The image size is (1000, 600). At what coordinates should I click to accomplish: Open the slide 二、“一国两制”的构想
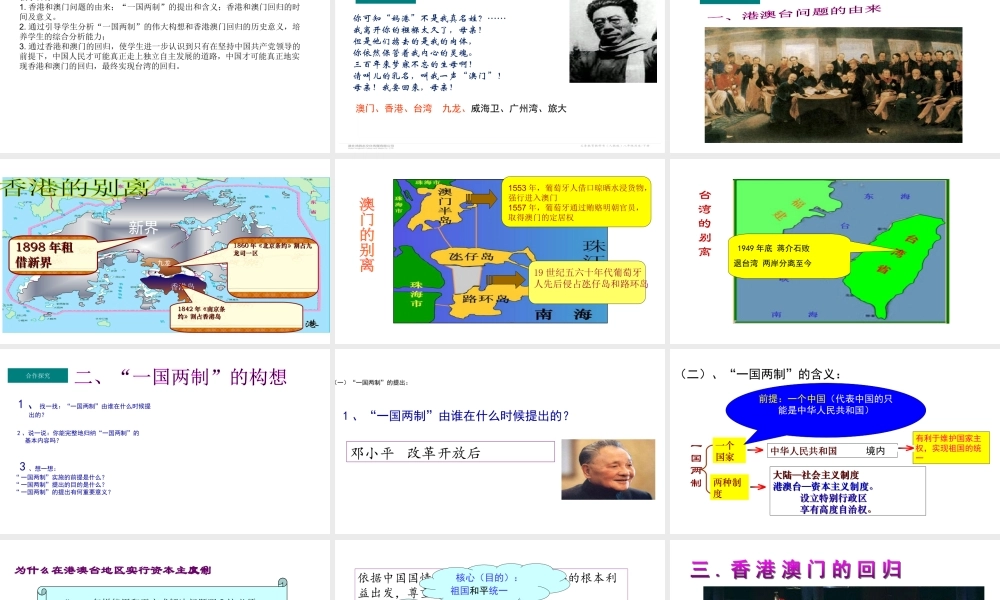tap(165, 441)
